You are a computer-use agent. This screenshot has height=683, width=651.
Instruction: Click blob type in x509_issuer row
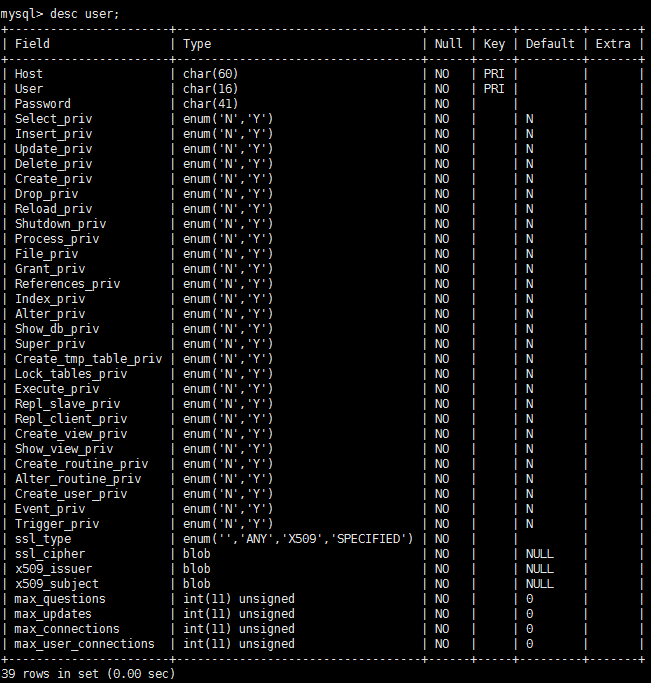tap(197, 569)
